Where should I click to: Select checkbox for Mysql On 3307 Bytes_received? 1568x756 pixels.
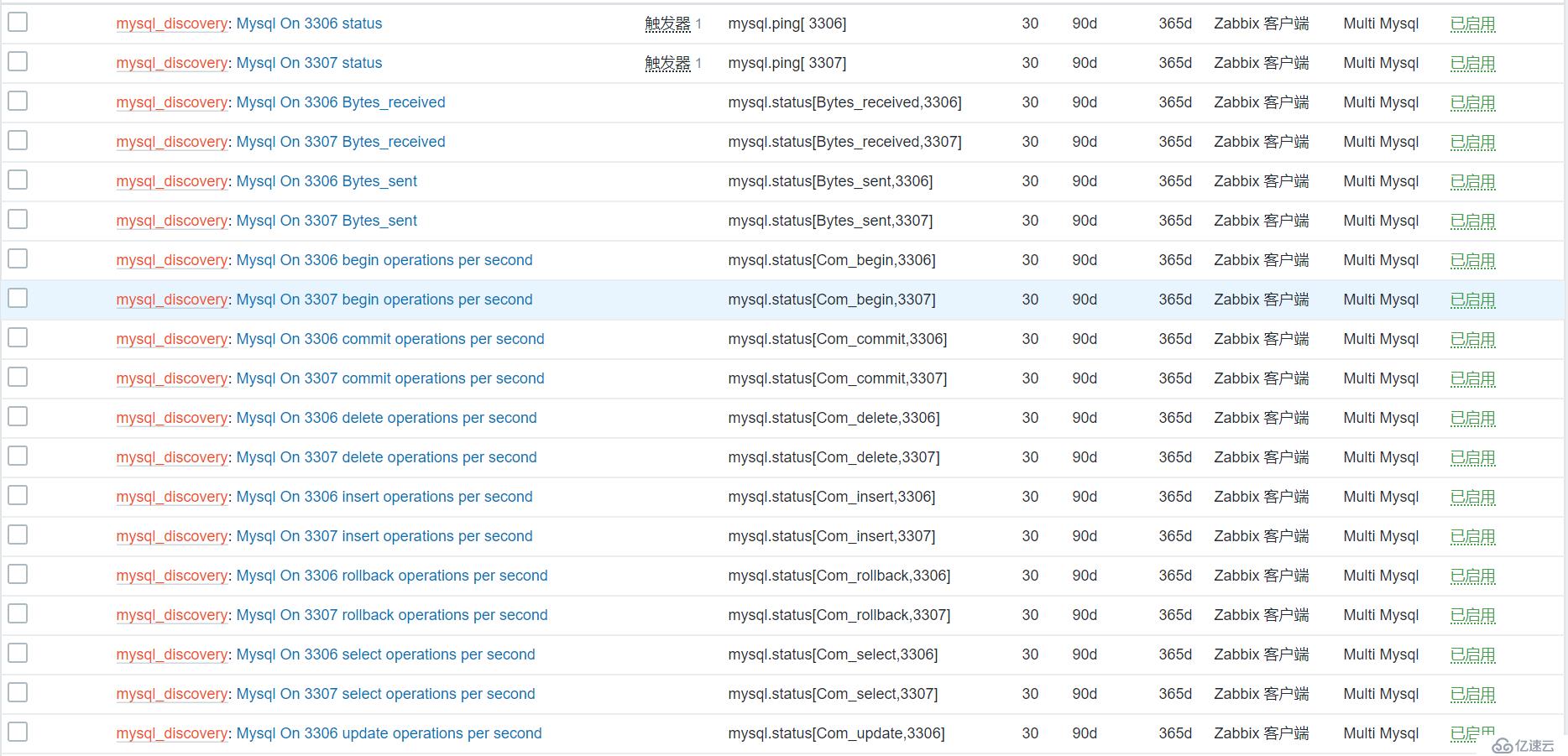(x=18, y=140)
